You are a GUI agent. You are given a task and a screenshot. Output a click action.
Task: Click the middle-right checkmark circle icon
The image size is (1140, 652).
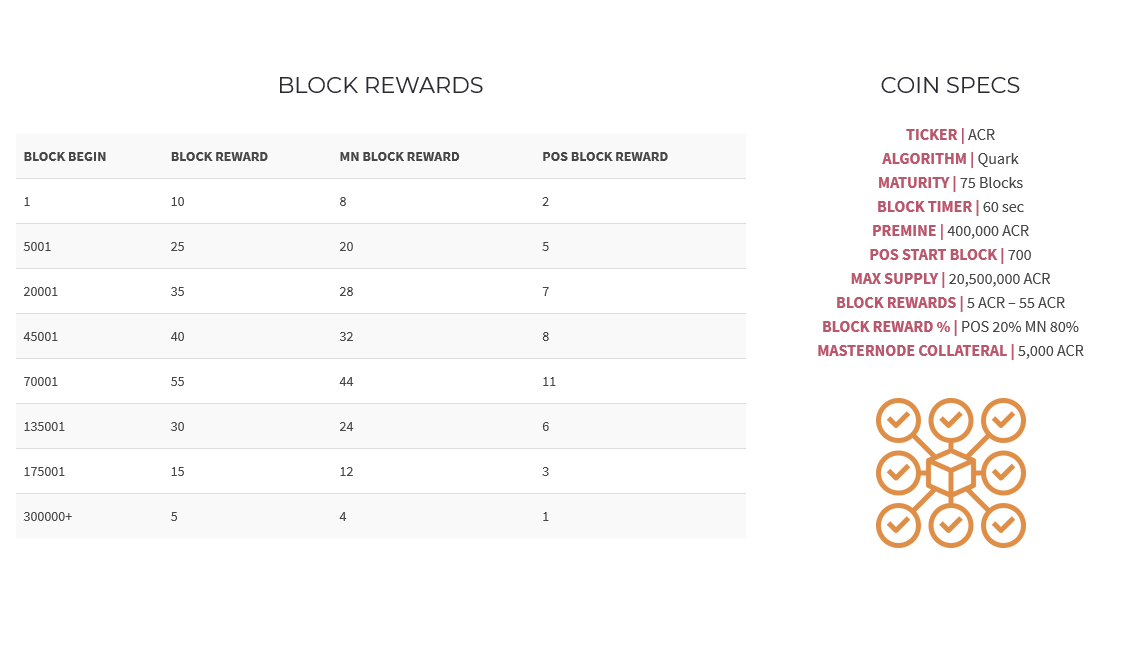[x=1003, y=473]
